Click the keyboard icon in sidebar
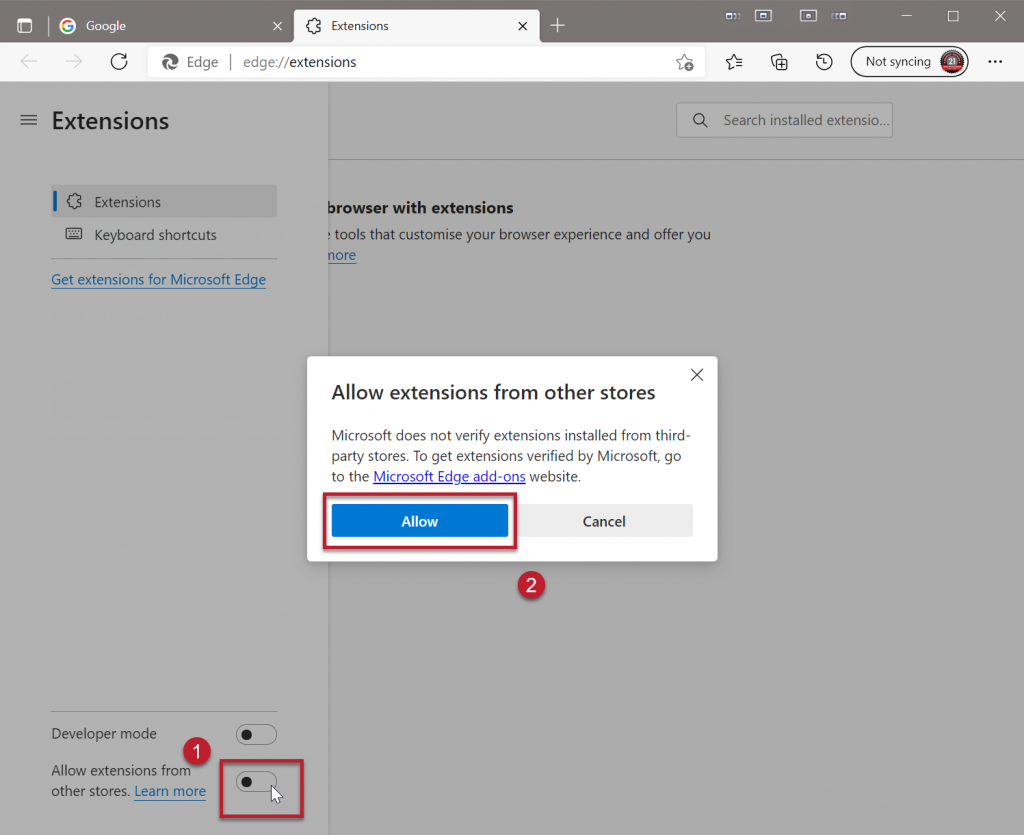 click(74, 234)
